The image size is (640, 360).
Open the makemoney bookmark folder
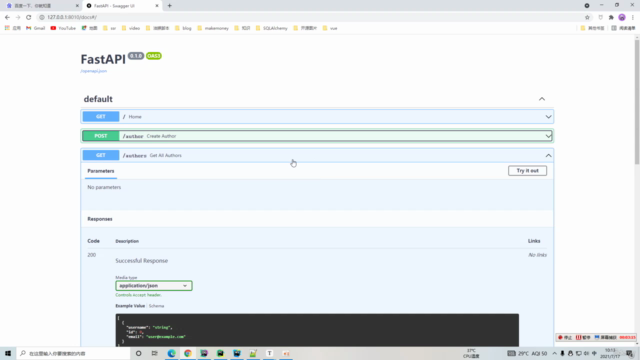click(x=213, y=28)
